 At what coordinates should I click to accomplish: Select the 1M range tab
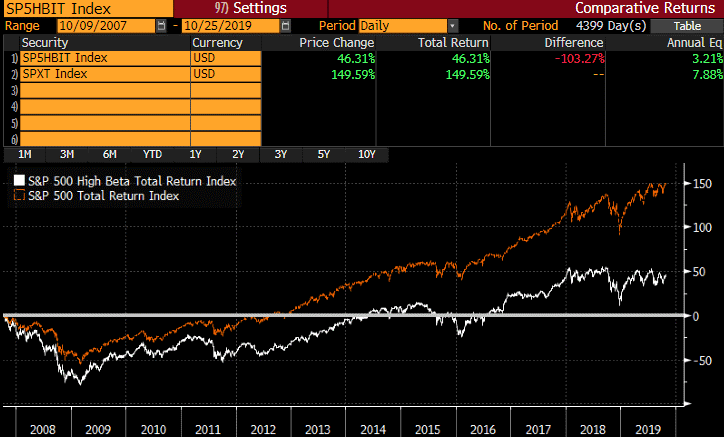pyautogui.click(x=24, y=154)
